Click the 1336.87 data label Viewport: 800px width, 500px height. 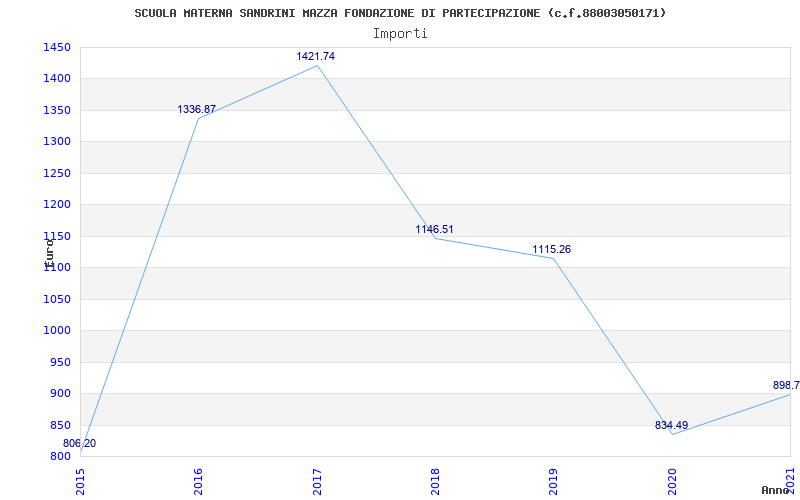pos(196,110)
